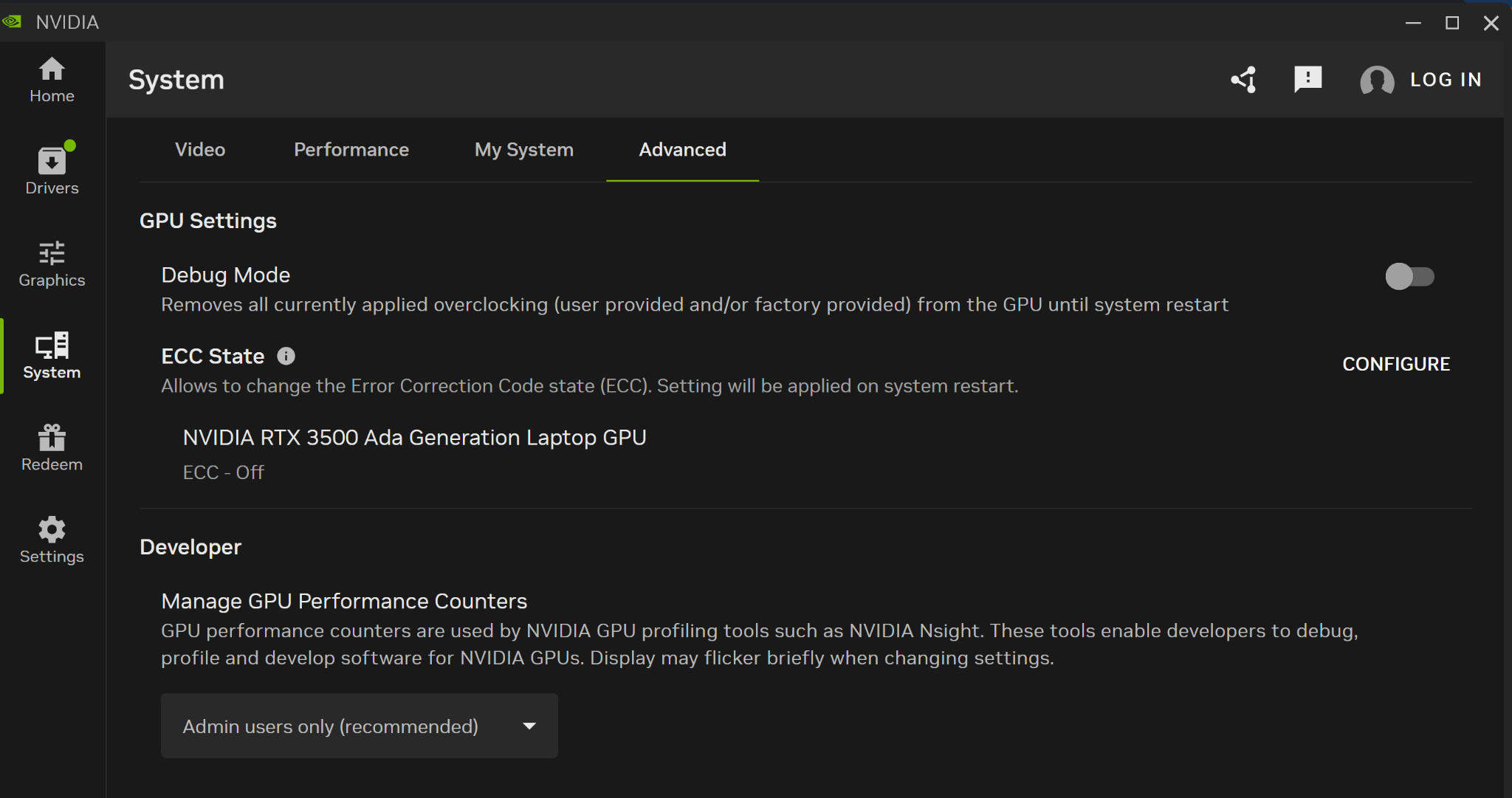Click the 'Debug Mode' label
Image resolution: width=1512 pixels, height=798 pixels.
pos(226,275)
